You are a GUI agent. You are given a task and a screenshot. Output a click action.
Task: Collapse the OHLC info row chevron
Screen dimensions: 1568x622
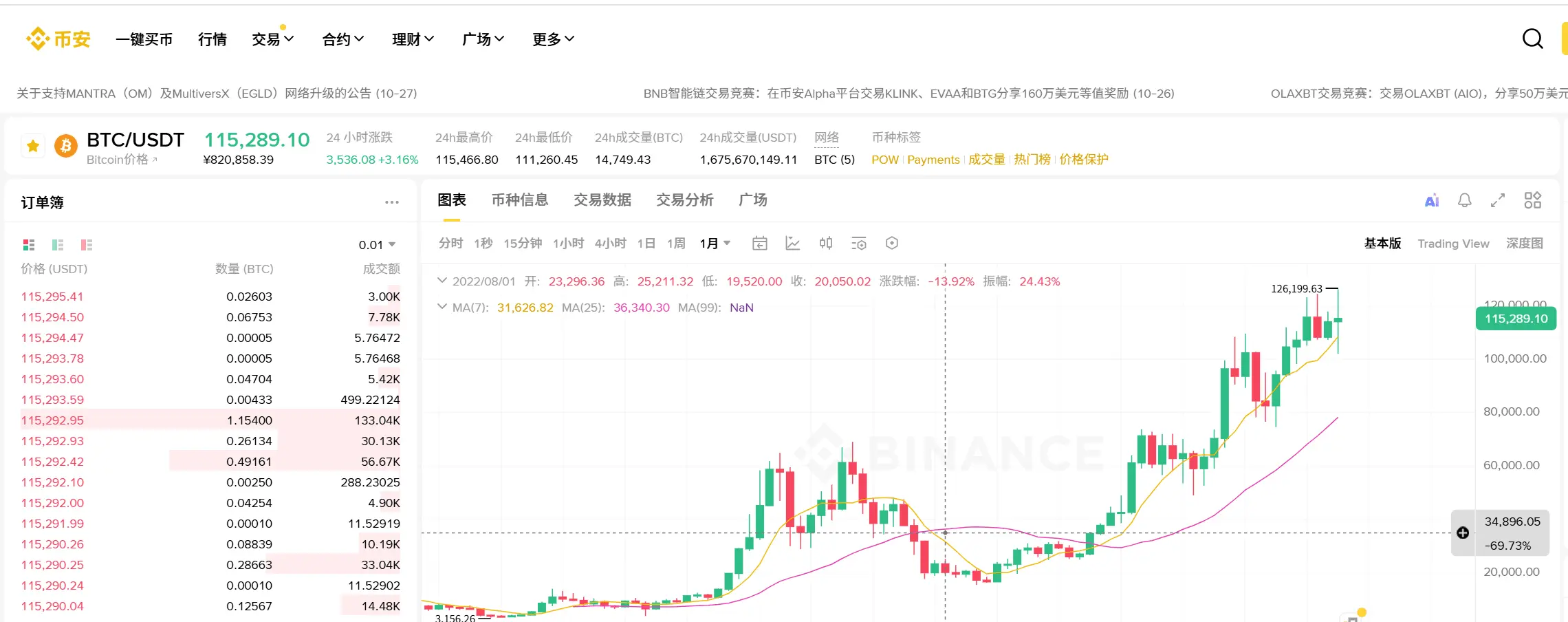click(442, 281)
